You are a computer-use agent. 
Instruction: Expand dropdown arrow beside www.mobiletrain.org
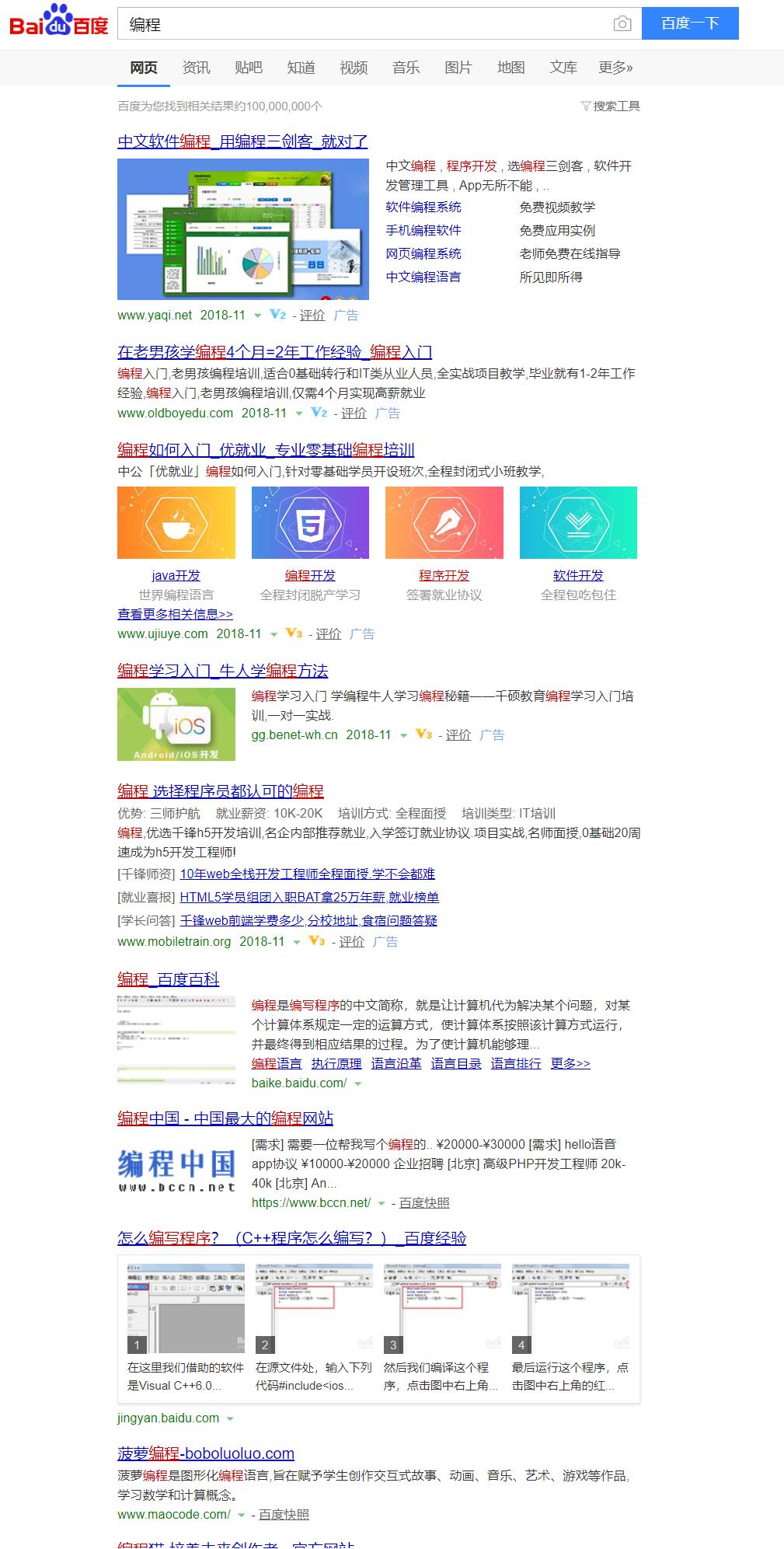click(x=296, y=942)
